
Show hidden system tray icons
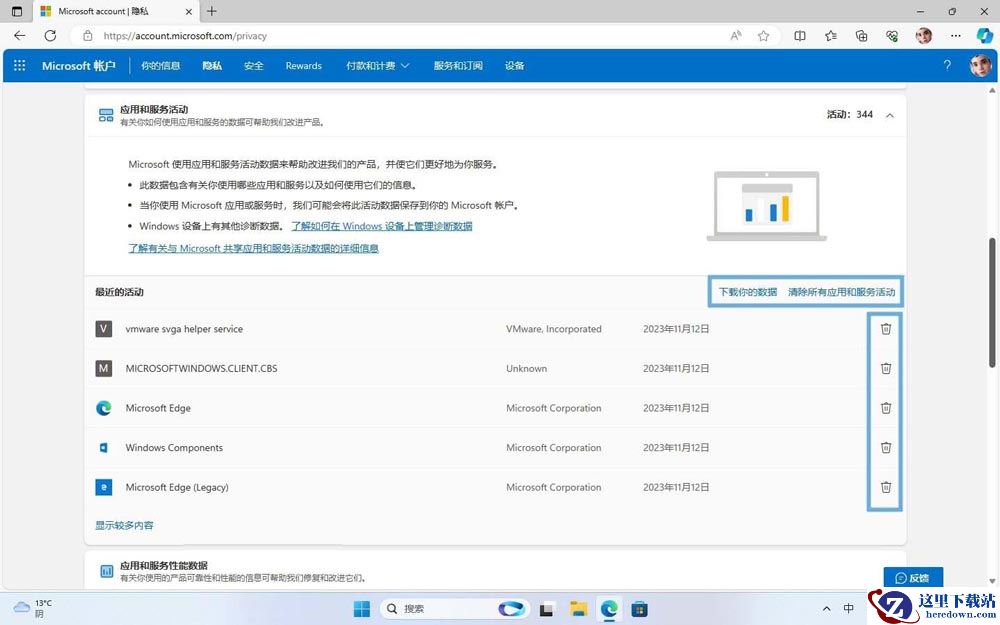click(827, 609)
